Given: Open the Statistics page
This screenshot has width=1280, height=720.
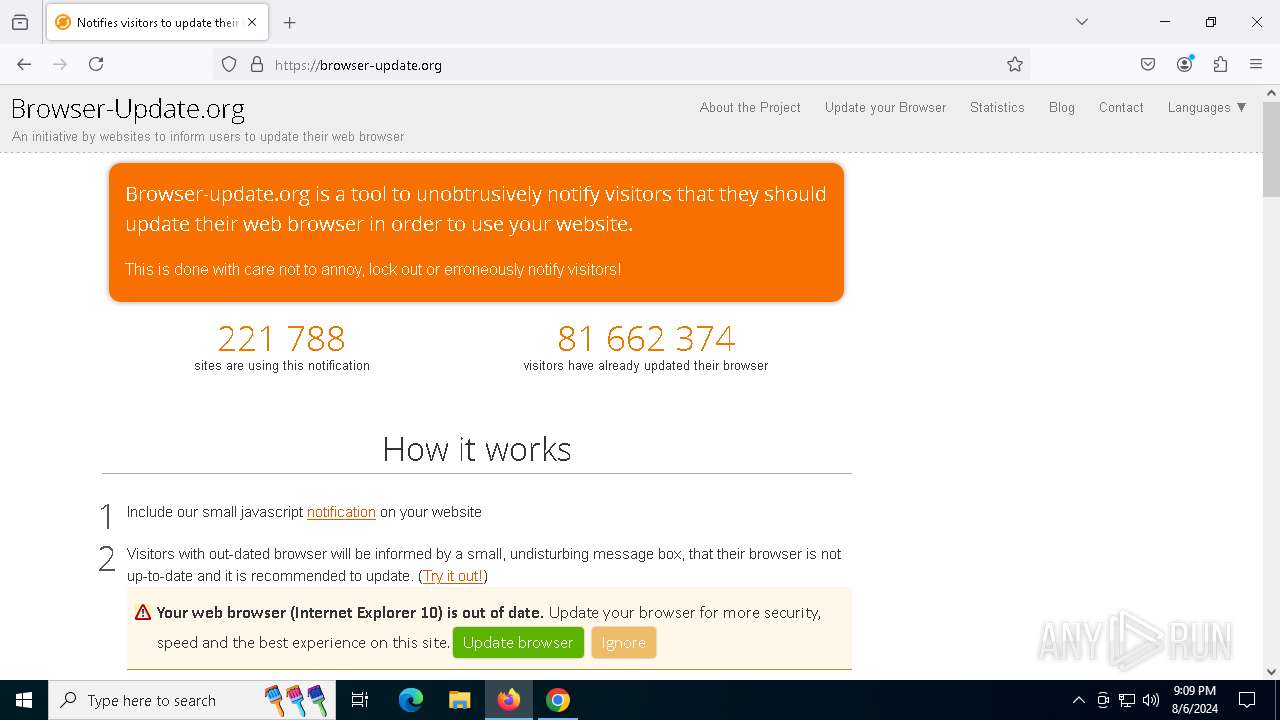Looking at the screenshot, I should pyautogui.click(x=997, y=107).
